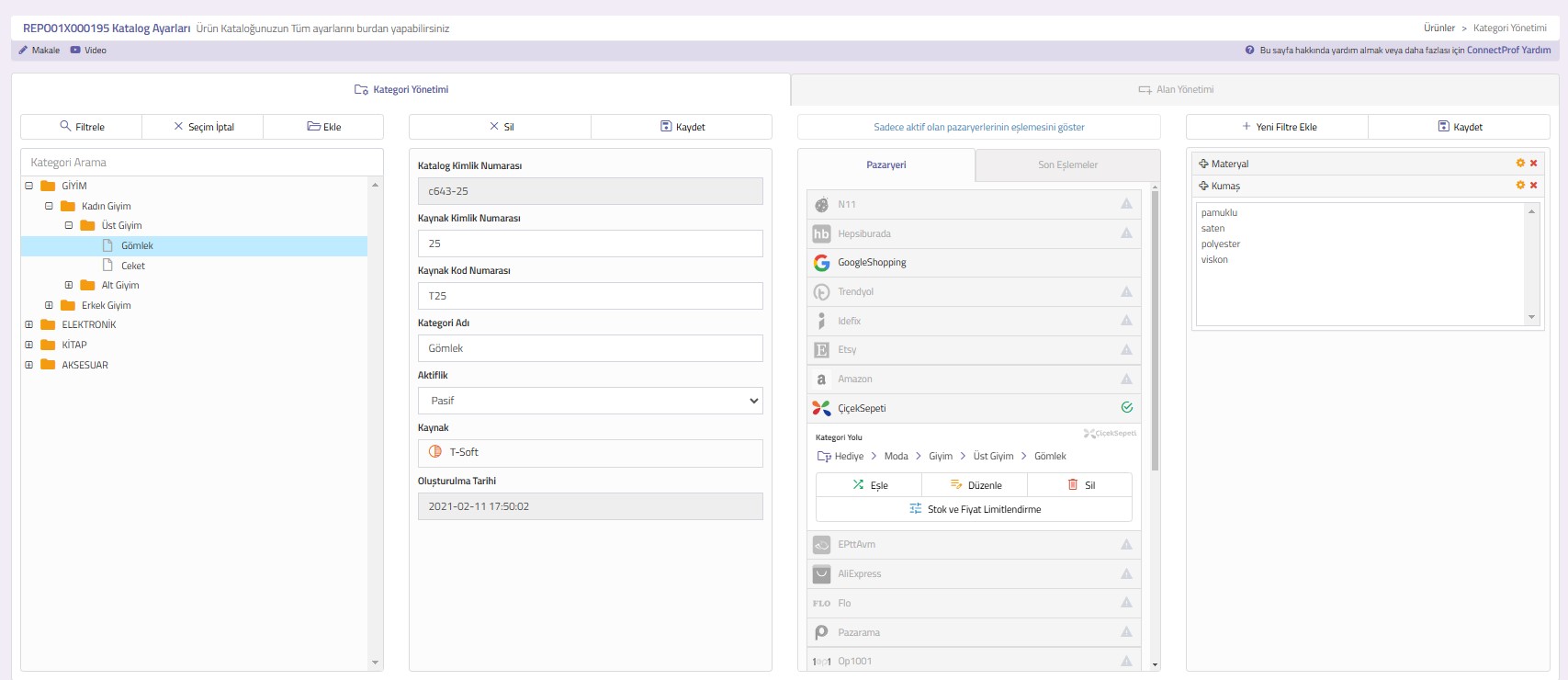
Task: Switch to the Alan Yönetimi tab
Action: coord(1175,90)
